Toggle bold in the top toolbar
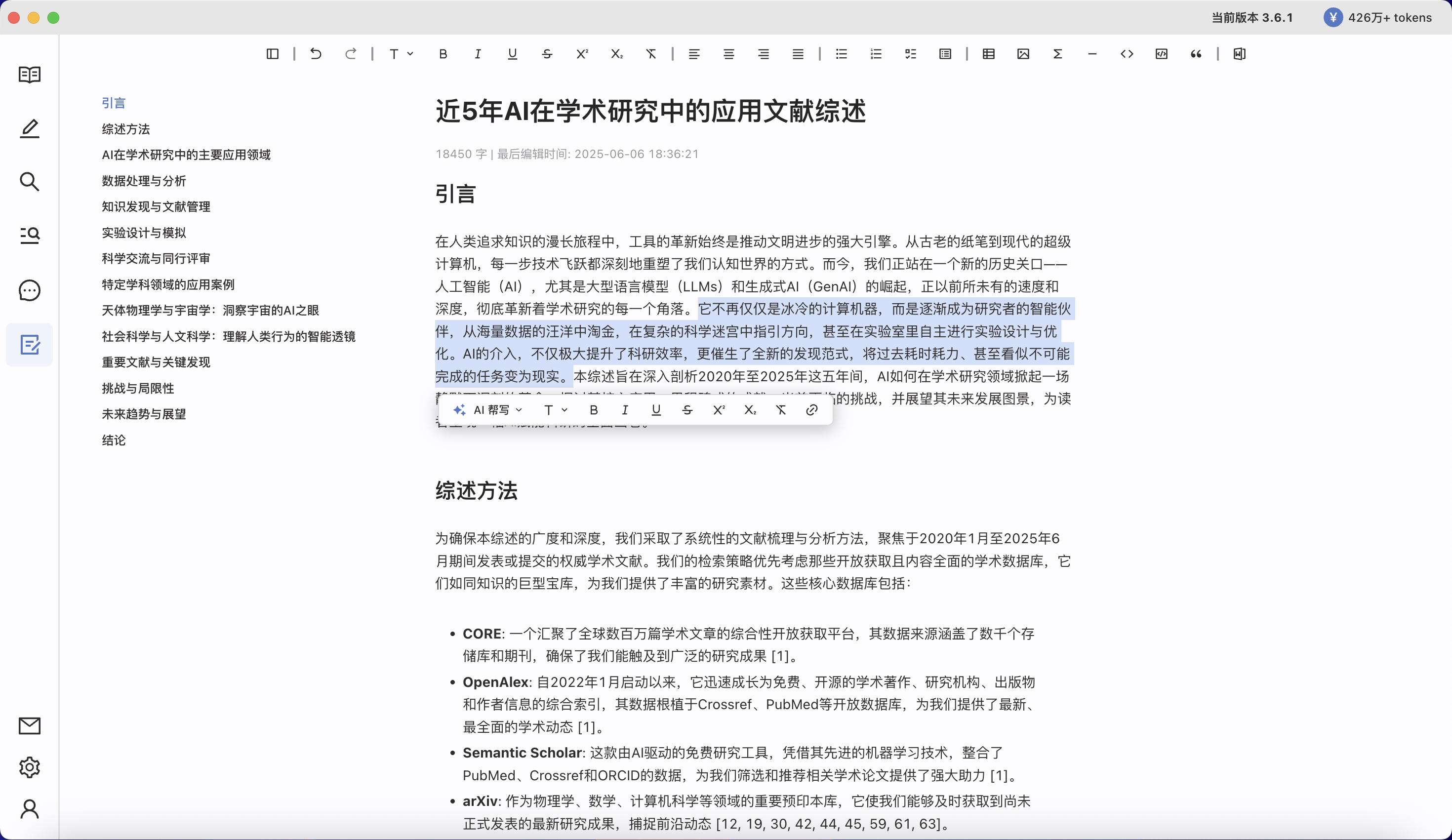Image resolution: width=1452 pixels, height=840 pixels. coord(443,53)
